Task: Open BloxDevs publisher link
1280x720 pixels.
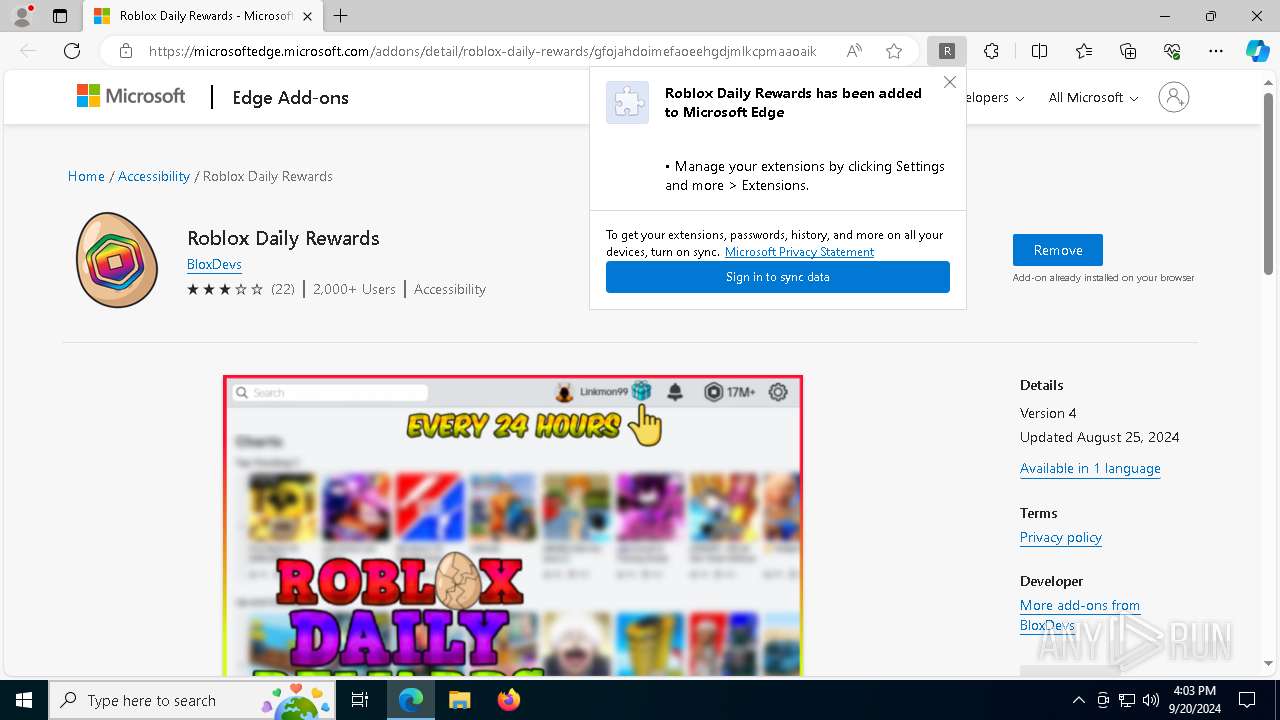Action: [214, 264]
